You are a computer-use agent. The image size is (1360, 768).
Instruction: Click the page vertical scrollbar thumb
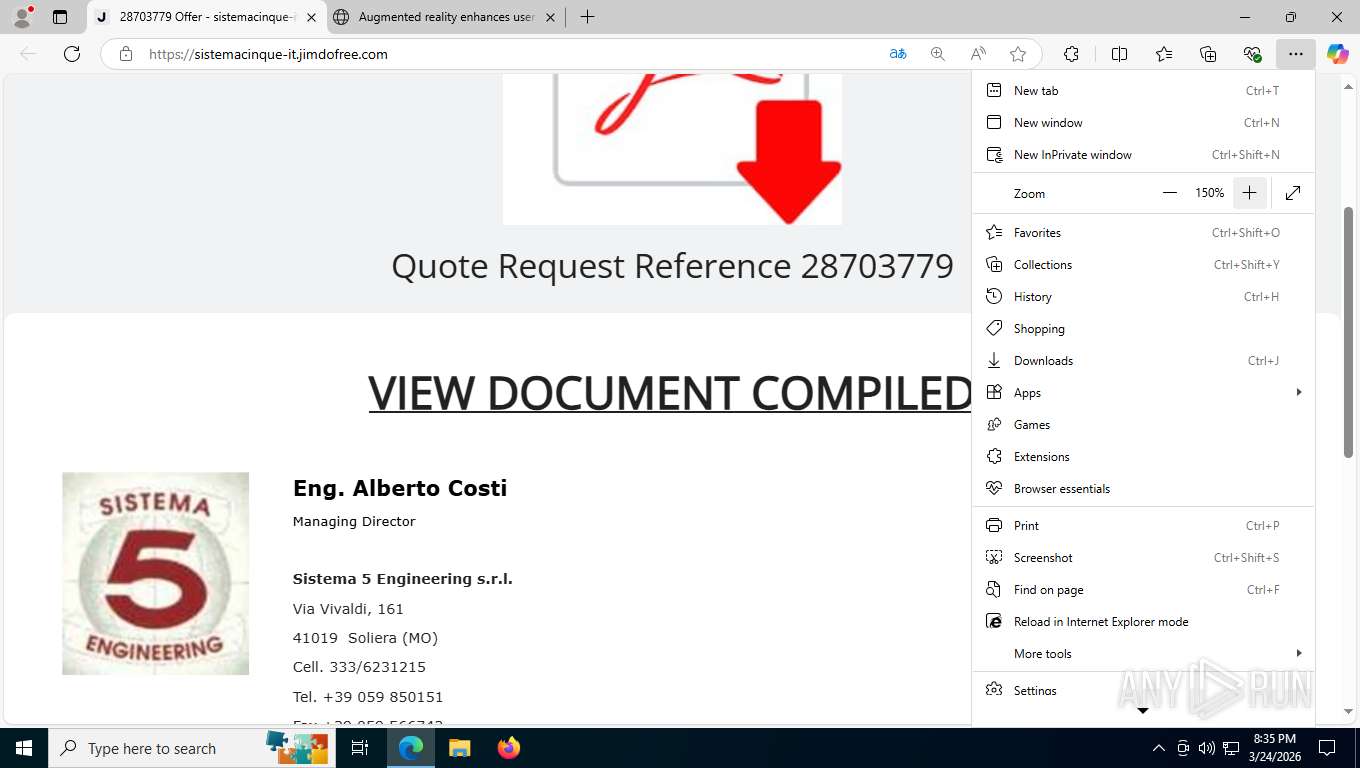click(1349, 331)
